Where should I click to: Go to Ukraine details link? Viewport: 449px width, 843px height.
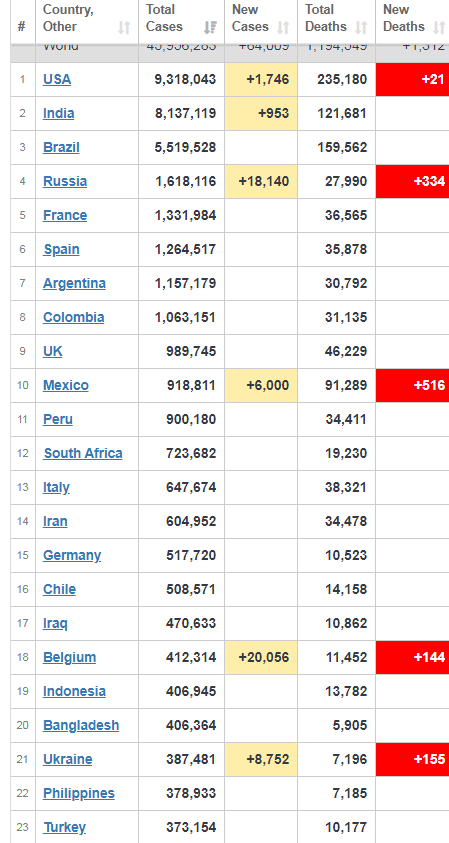[x=67, y=759]
